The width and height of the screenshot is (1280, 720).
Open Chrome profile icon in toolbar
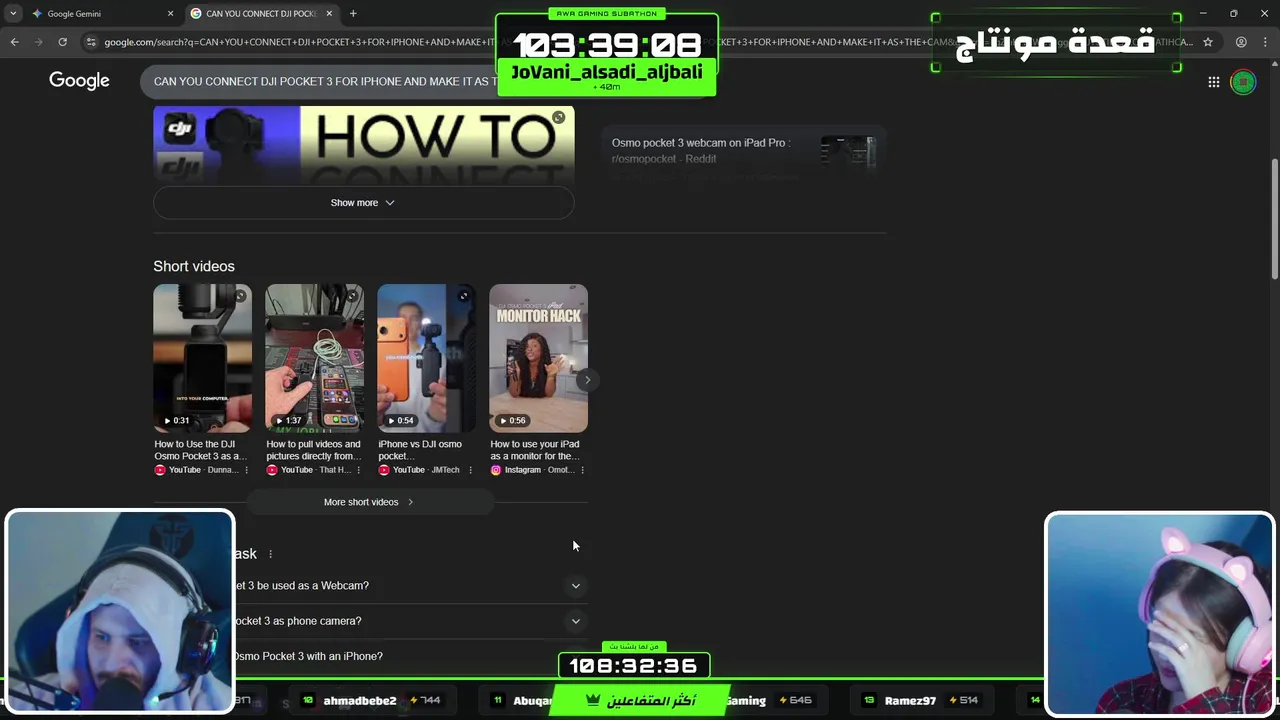click(x=1241, y=42)
